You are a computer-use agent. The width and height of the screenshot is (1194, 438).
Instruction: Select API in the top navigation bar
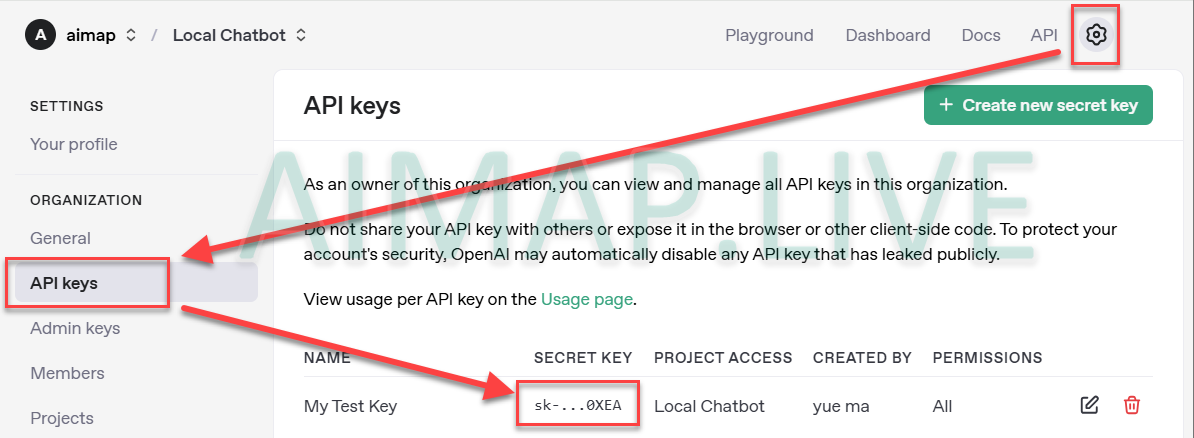[1043, 35]
